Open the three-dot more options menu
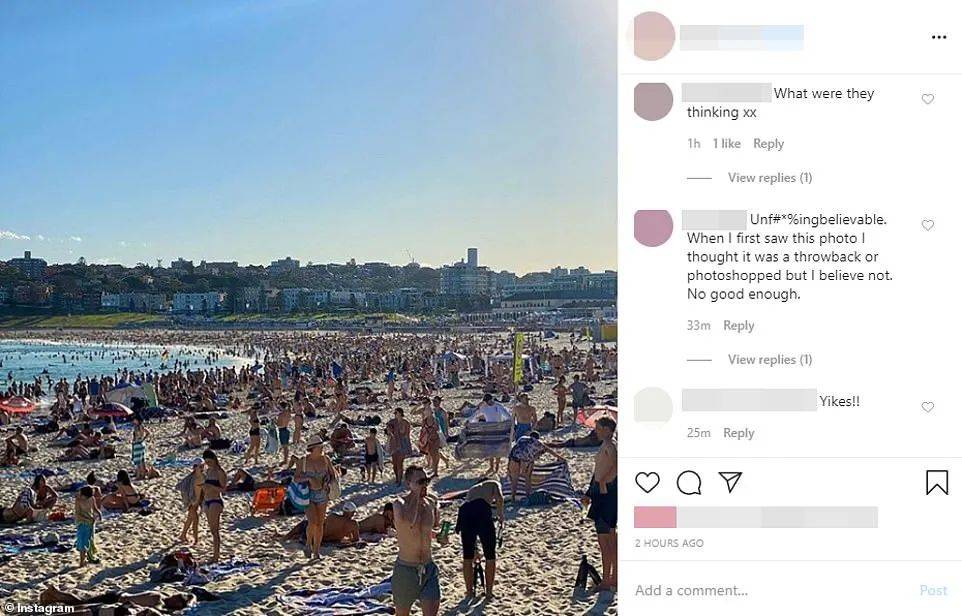Image resolution: width=962 pixels, height=616 pixels. (939, 37)
